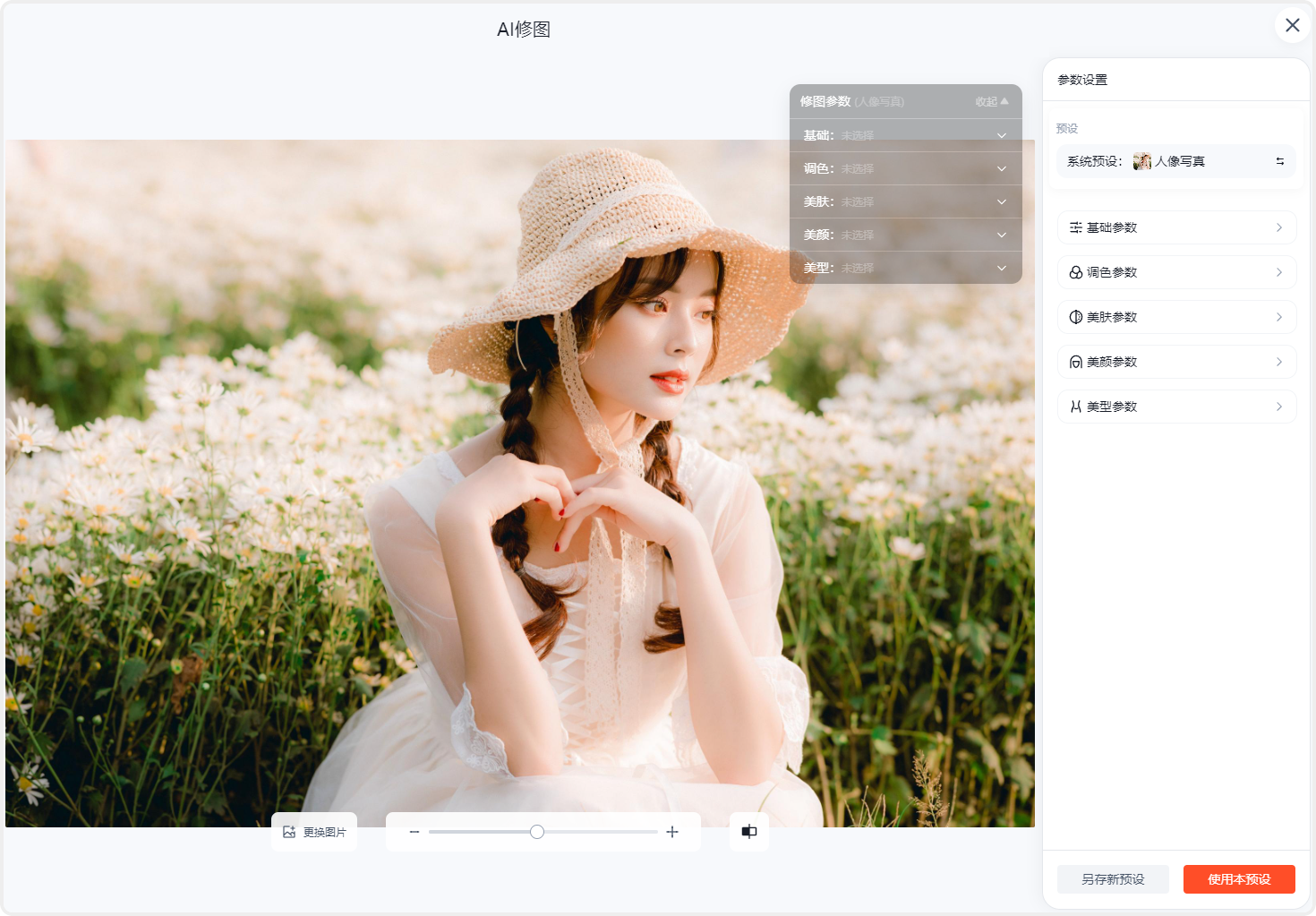
Task: Expand the 美肤 dropdown in overlay
Action: point(1001,202)
